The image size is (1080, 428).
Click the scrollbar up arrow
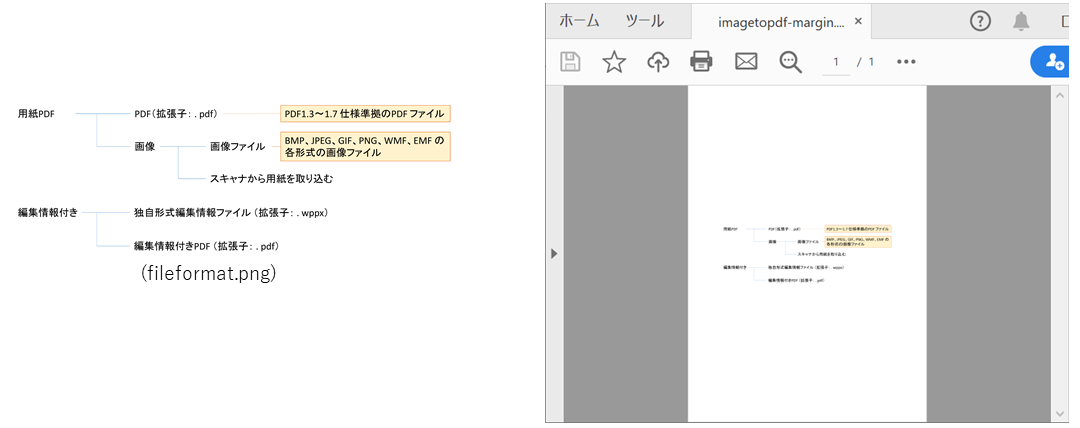(1059, 96)
